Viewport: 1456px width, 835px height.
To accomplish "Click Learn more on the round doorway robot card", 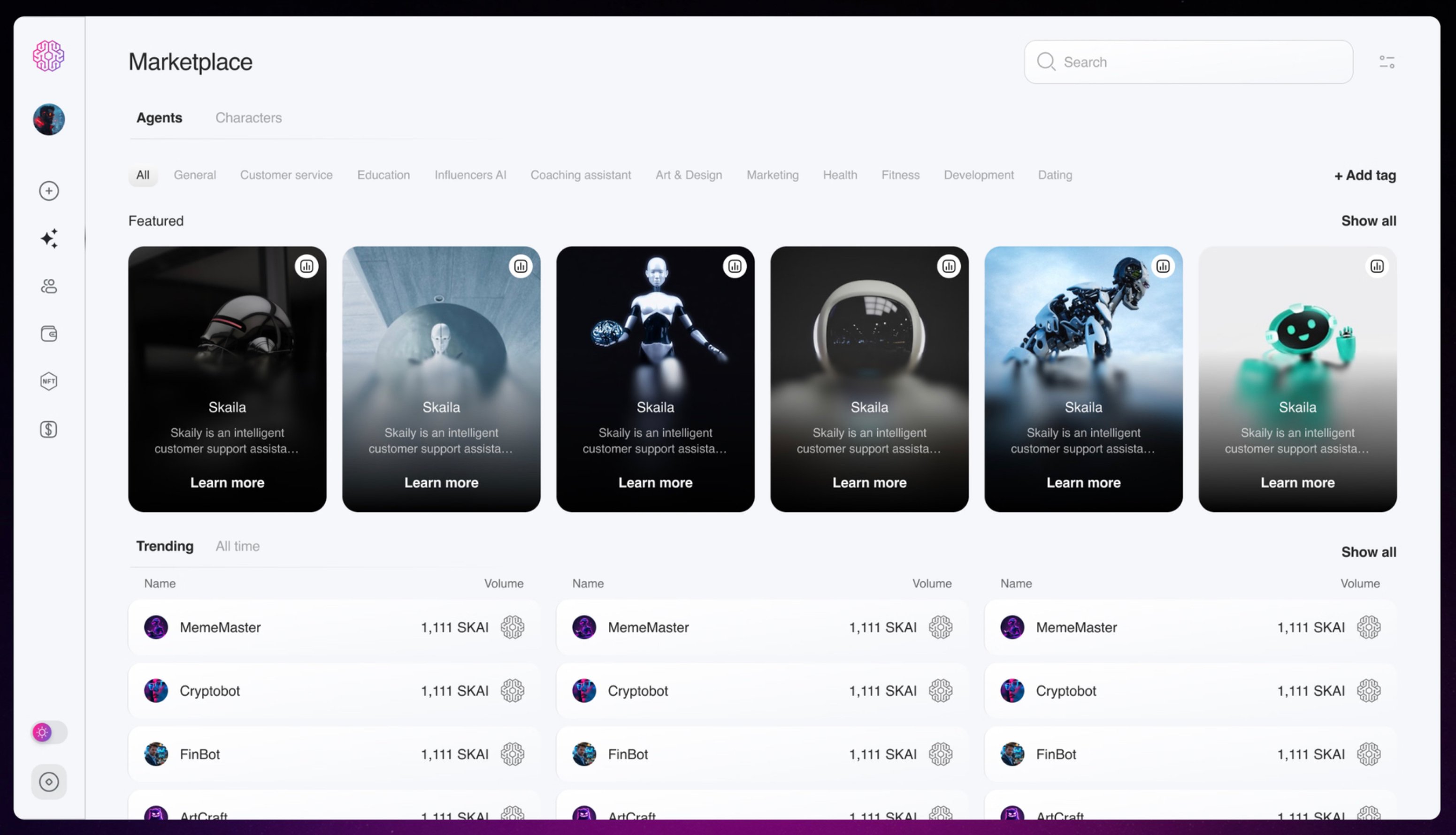I will point(441,483).
